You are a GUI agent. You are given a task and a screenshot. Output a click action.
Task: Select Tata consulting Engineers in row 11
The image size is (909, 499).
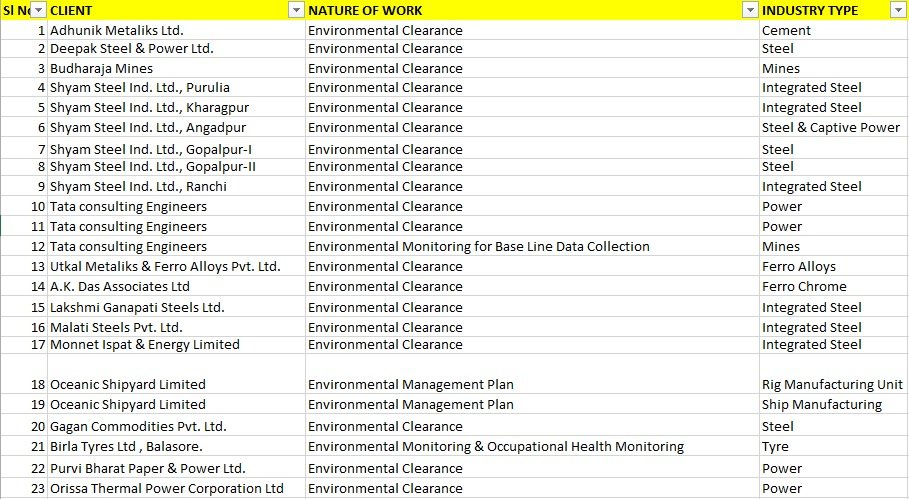(x=176, y=226)
